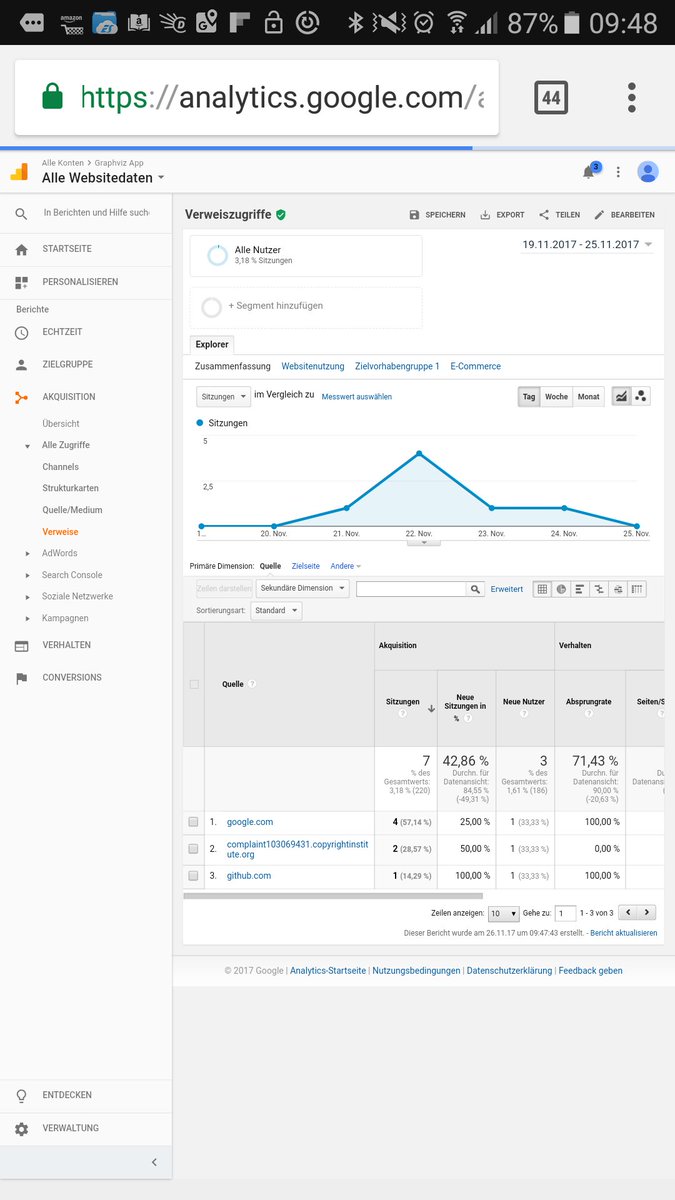Switch to line chart view icon
This screenshot has width=675, height=1200.
[621, 397]
